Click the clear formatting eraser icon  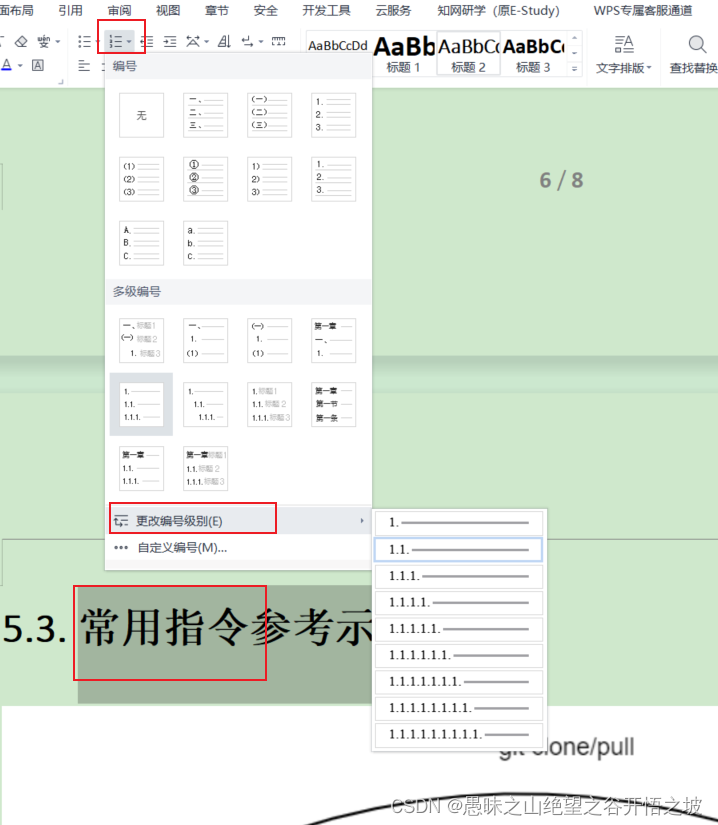click(21, 41)
